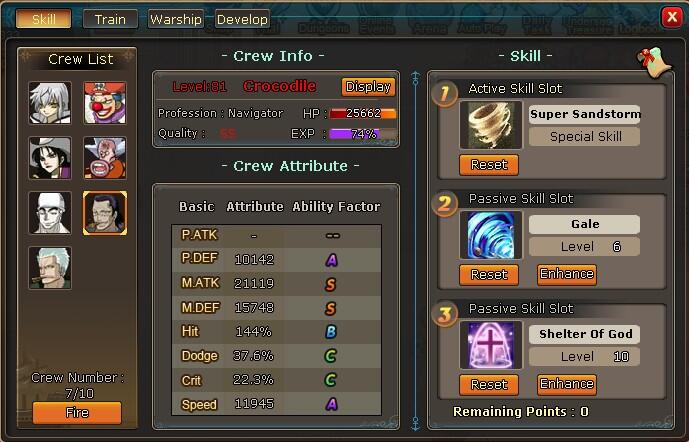Select the black-haired woman in white hat portrait
The image size is (689, 442).
pos(50,158)
